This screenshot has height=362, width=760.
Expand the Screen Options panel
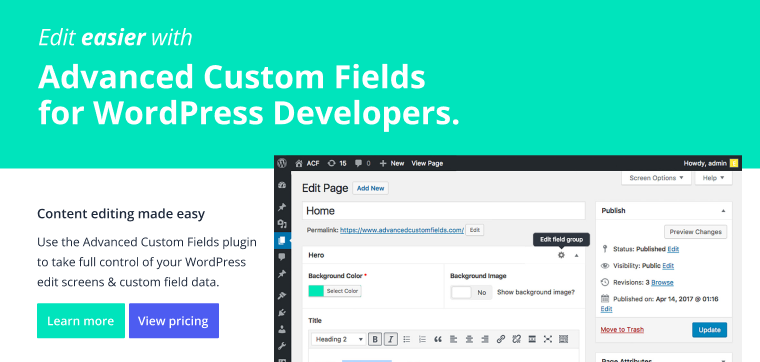656,178
